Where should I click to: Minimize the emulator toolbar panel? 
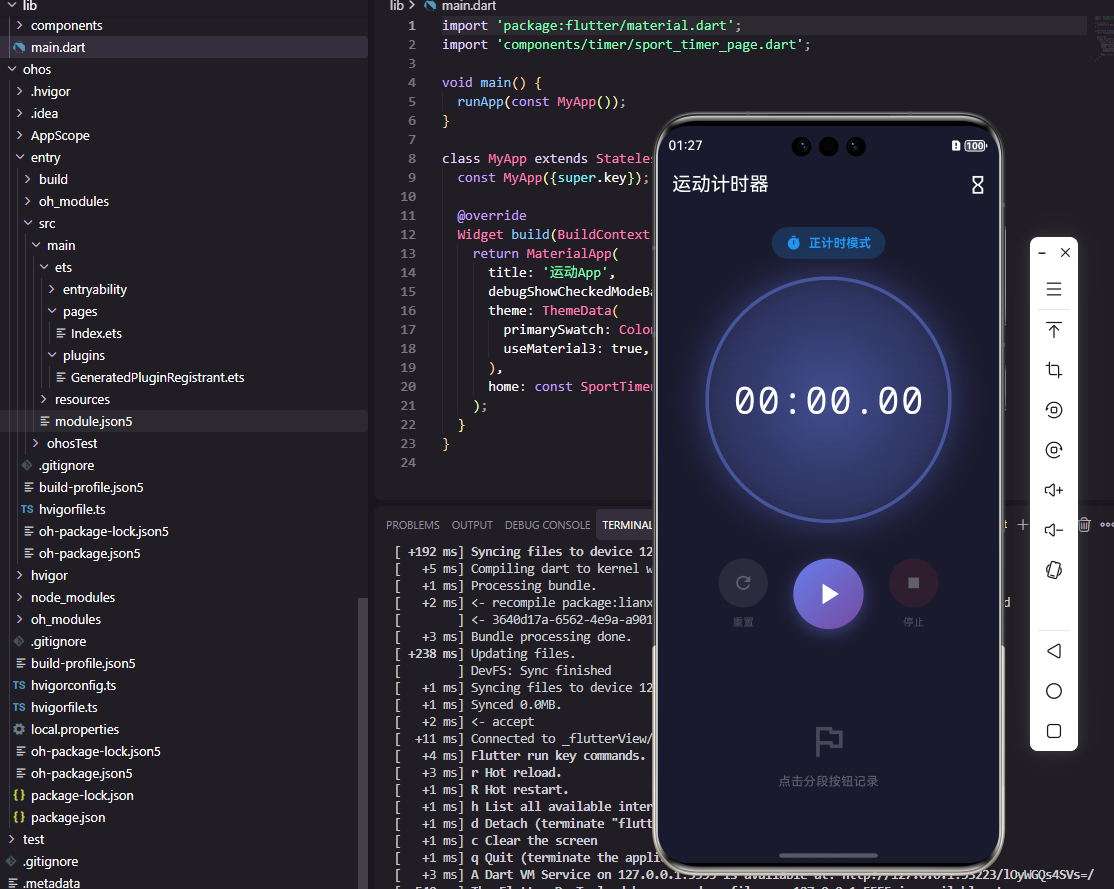[x=1042, y=253]
